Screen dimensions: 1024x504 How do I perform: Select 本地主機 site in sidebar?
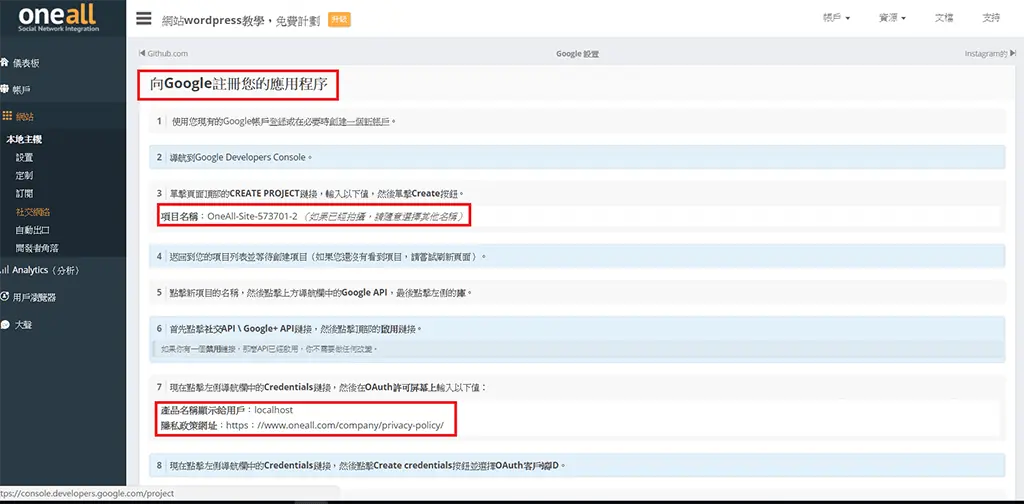pyautogui.click(x=24, y=140)
